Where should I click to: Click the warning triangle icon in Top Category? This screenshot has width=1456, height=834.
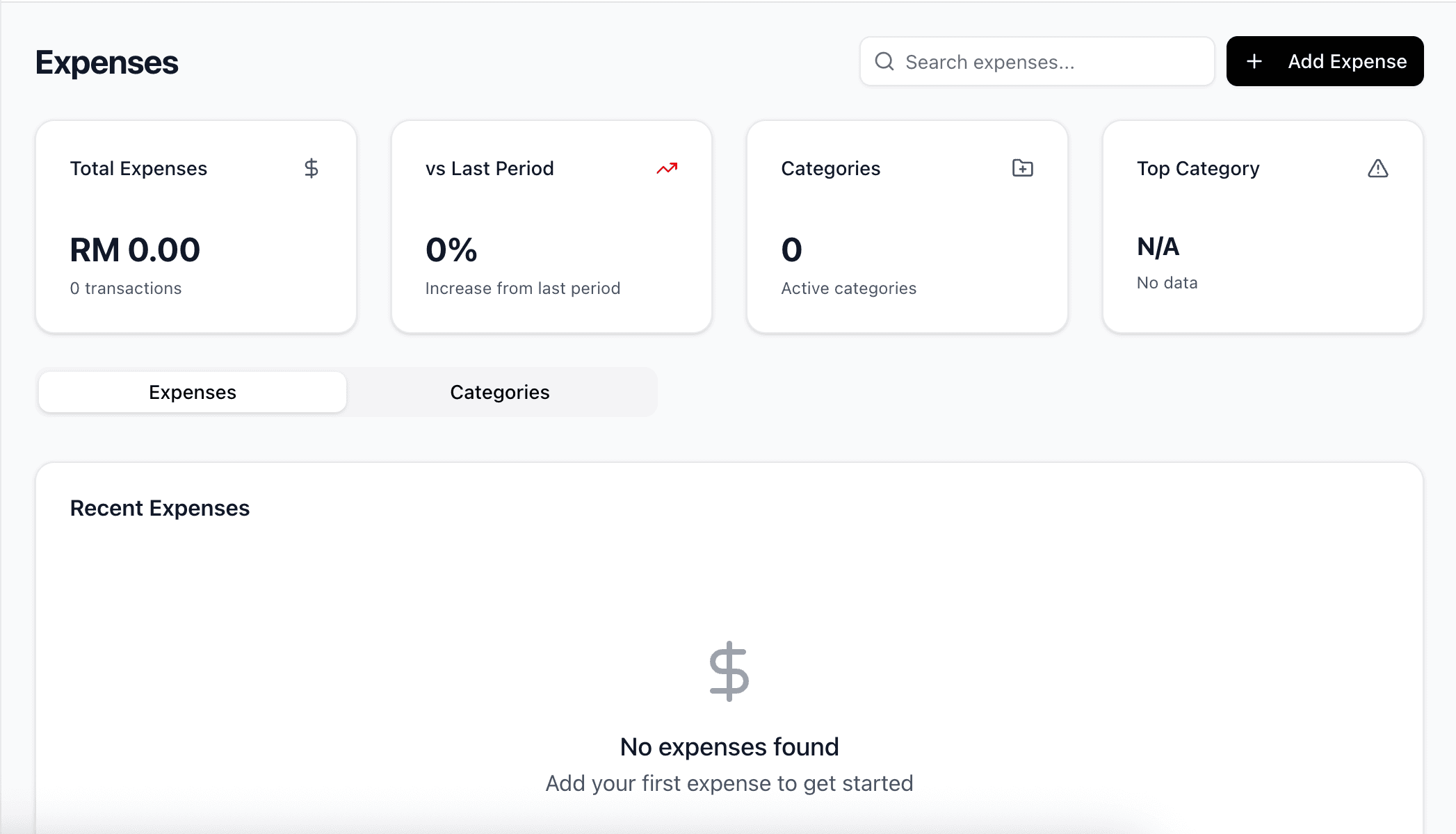point(1377,168)
